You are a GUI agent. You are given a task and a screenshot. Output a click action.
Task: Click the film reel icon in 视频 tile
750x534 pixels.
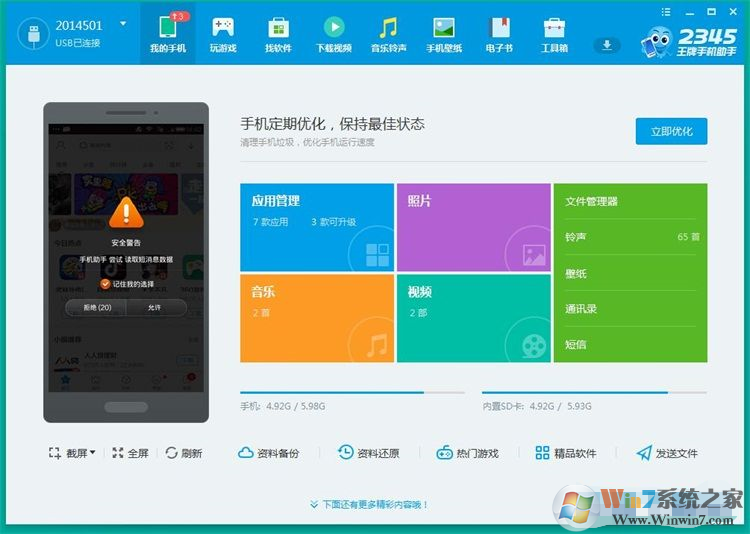click(x=534, y=345)
